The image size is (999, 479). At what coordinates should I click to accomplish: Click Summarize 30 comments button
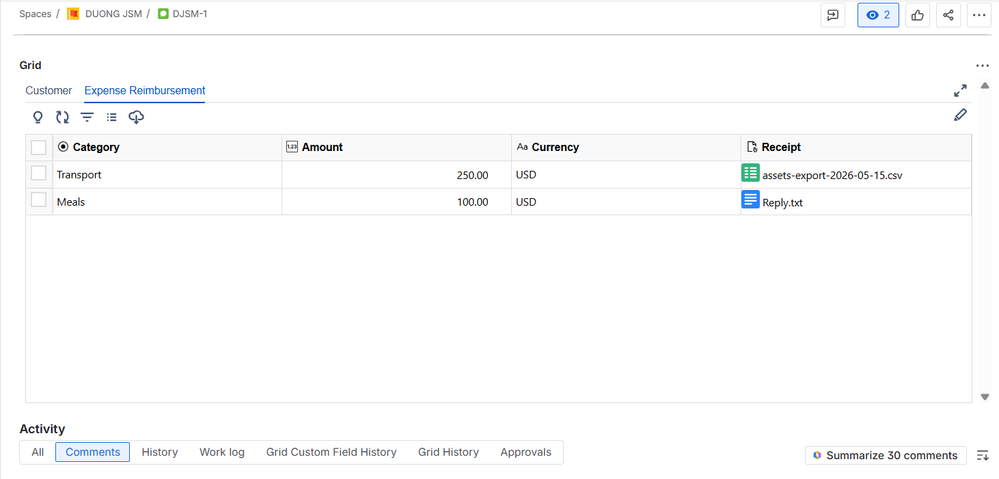coord(886,455)
